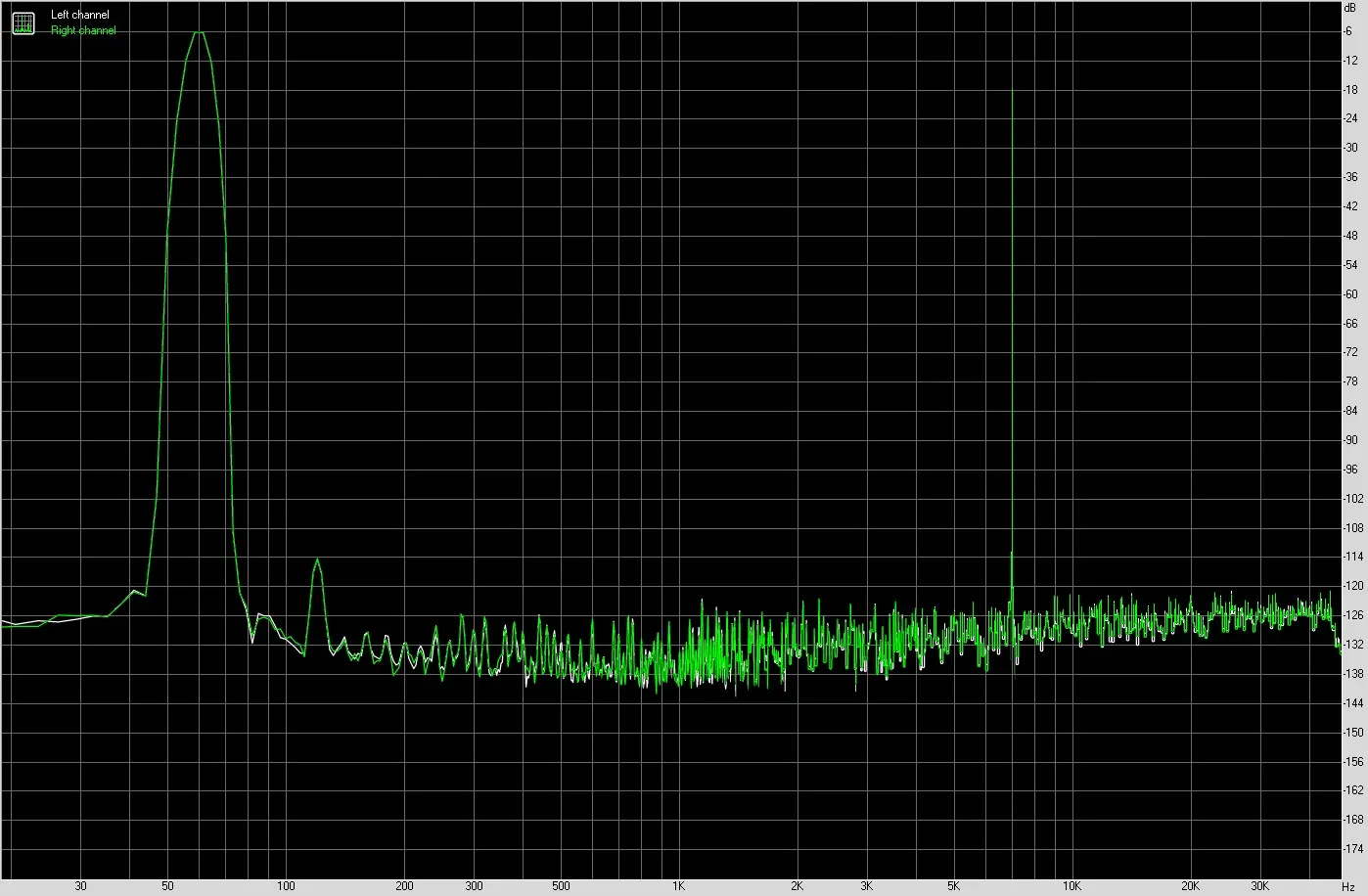Click the "-174" dB axis value
Image resolution: width=1368 pixels, height=896 pixels.
[x=1353, y=848]
